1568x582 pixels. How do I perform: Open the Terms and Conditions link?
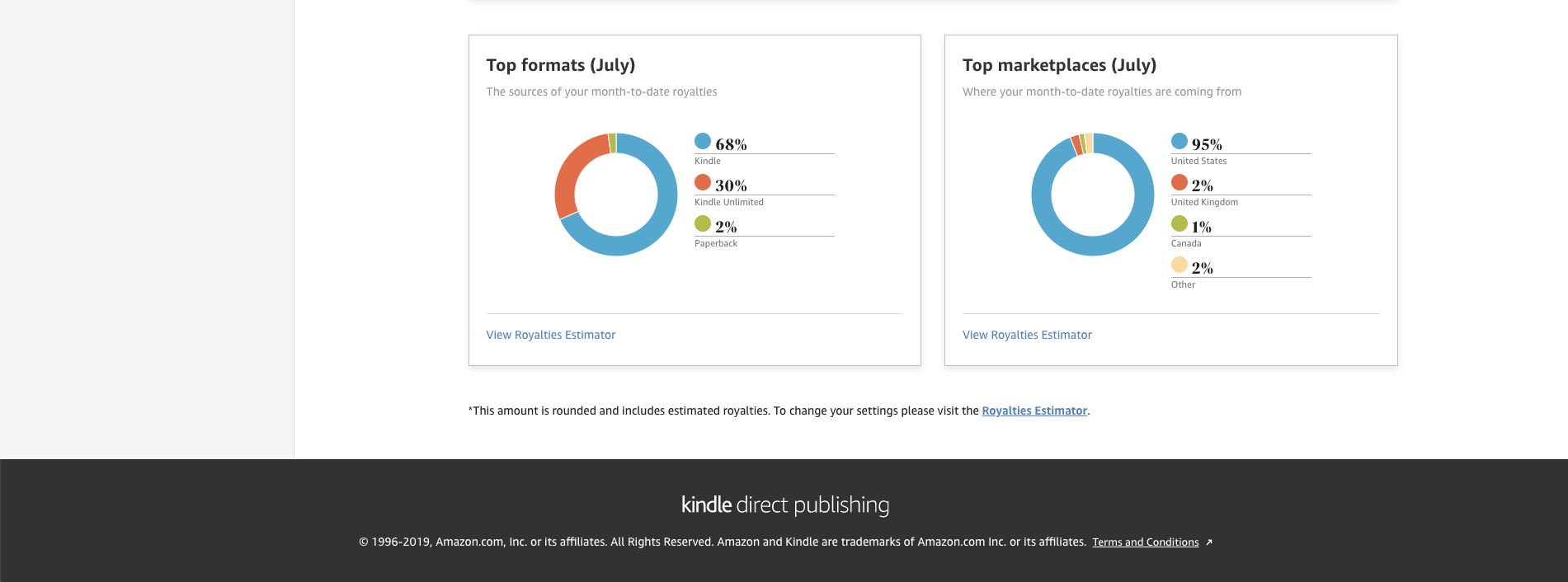click(x=1146, y=542)
